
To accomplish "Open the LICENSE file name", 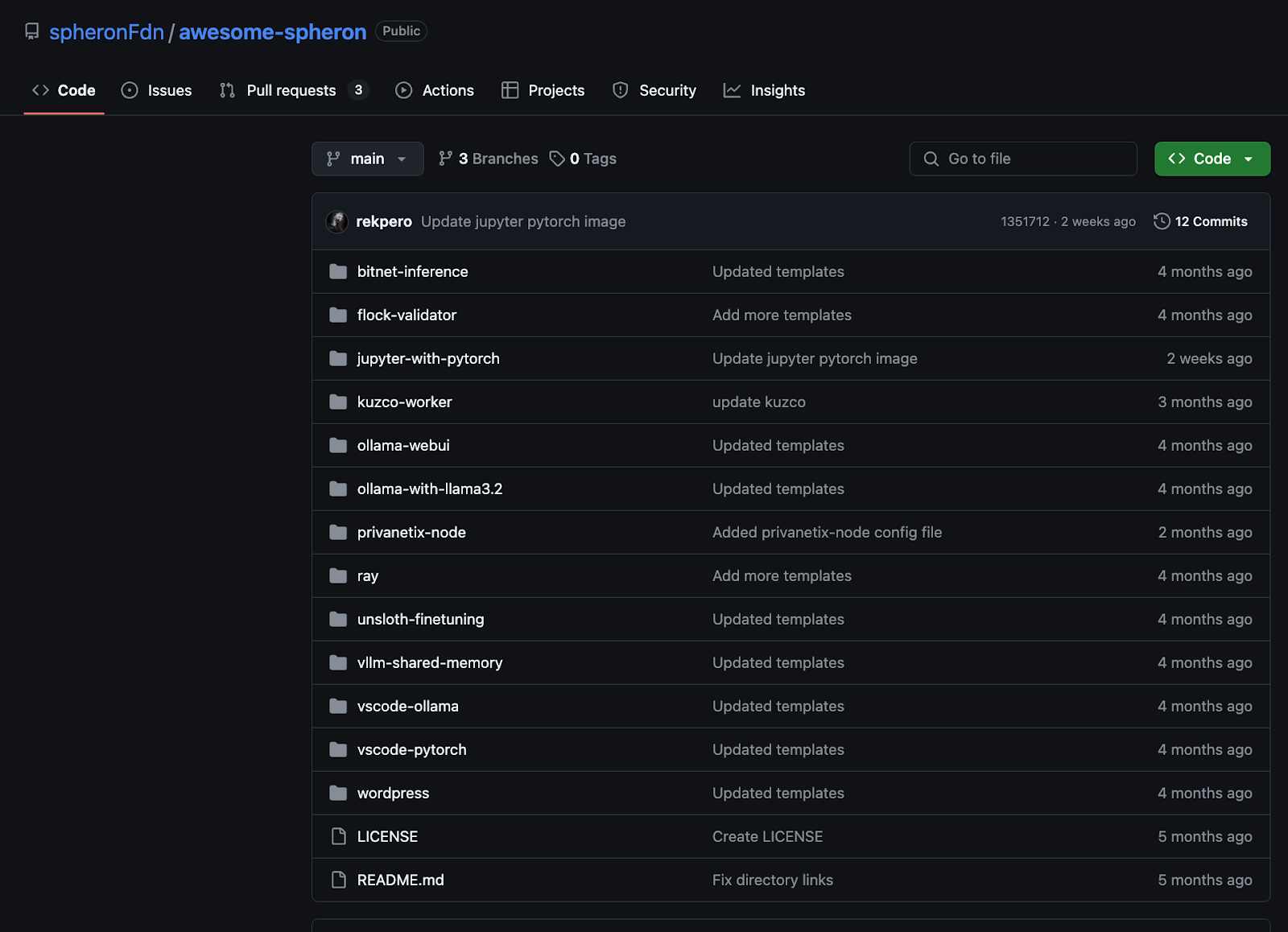I will pyautogui.click(x=387, y=836).
